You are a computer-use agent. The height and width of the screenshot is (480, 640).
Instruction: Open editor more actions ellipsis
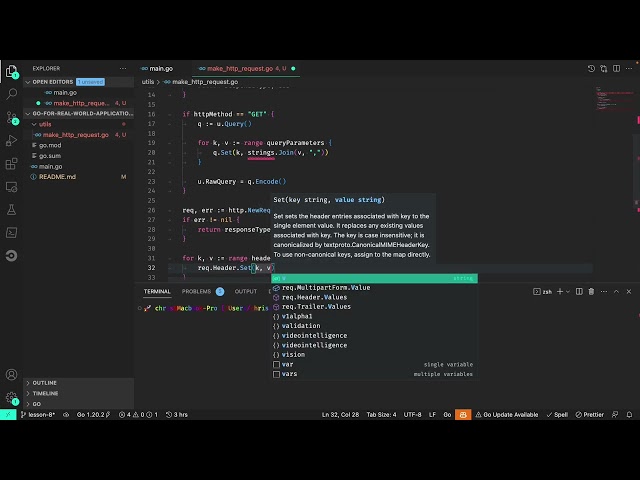pos(629,69)
